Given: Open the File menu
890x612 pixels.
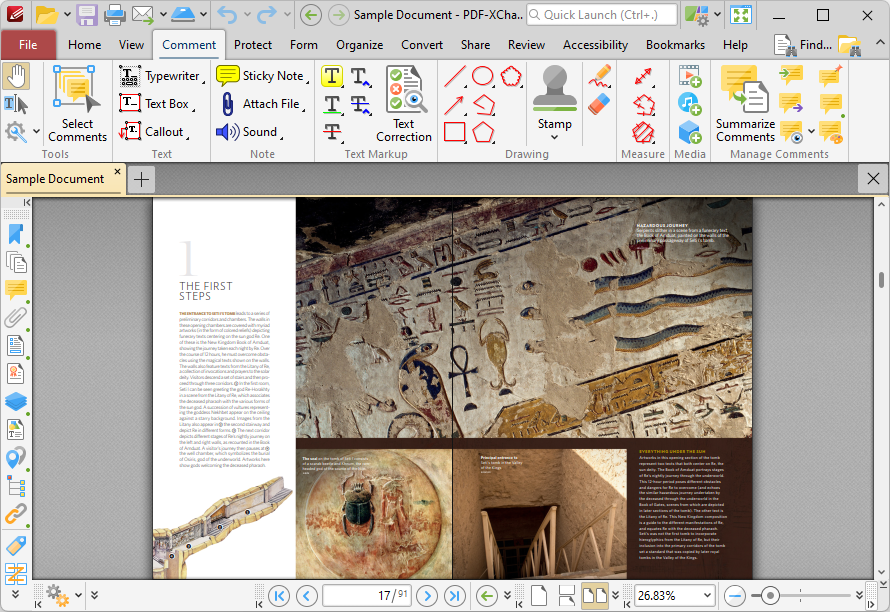Looking at the screenshot, I should 28,45.
